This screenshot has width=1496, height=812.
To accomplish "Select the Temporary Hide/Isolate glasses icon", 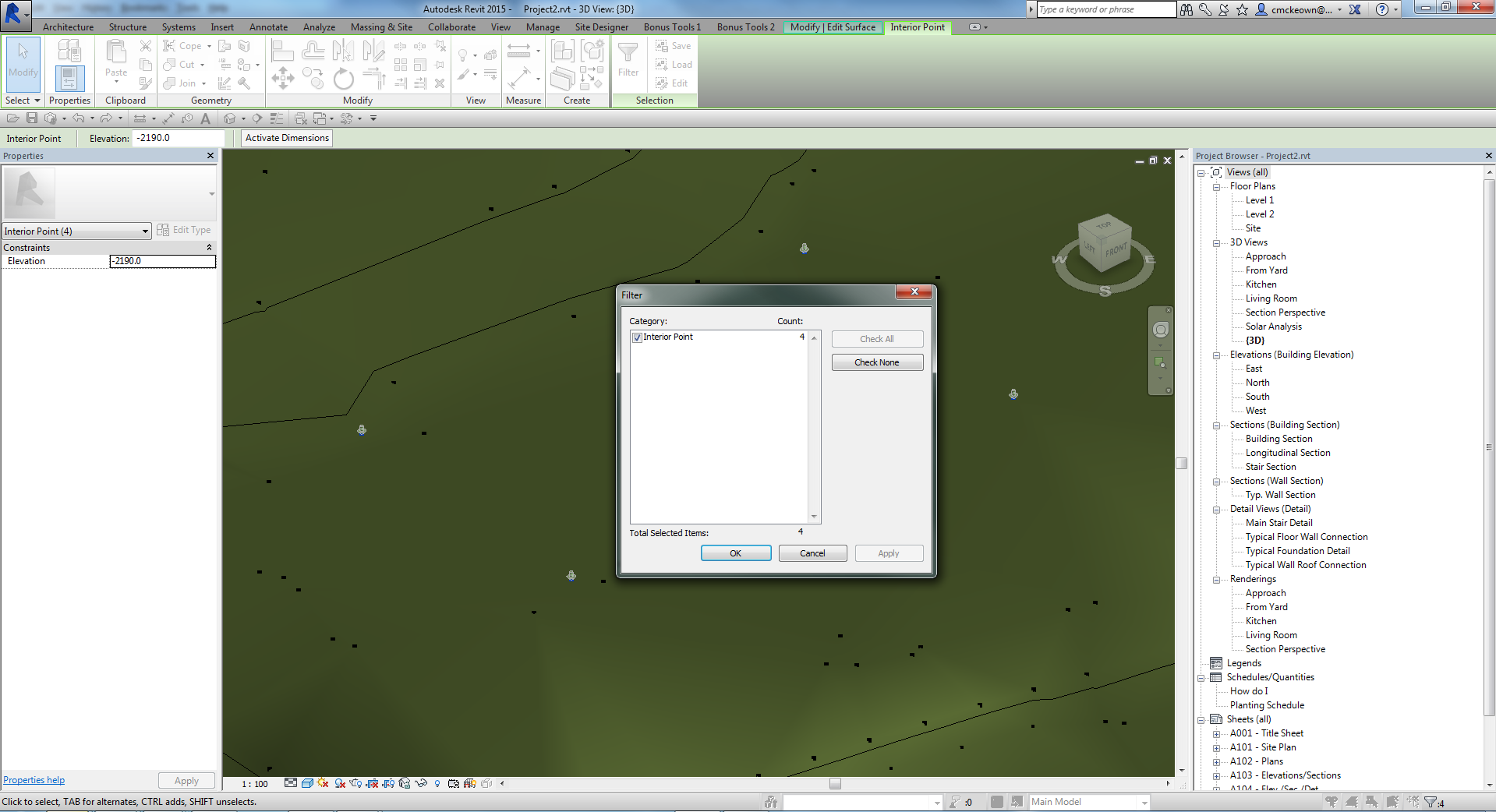I will 420,783.
